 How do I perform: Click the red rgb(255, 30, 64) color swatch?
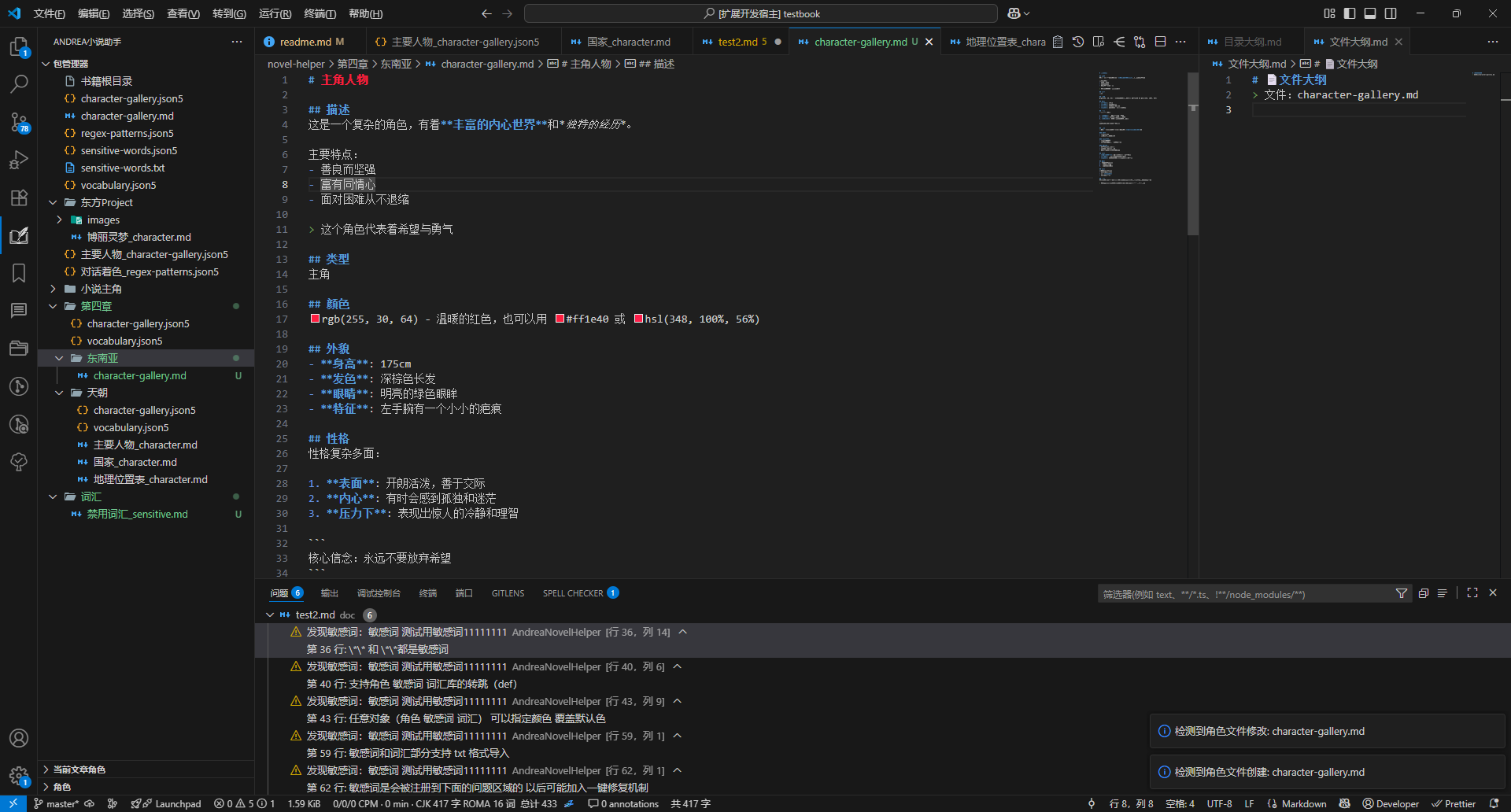[x=315, y=319]
